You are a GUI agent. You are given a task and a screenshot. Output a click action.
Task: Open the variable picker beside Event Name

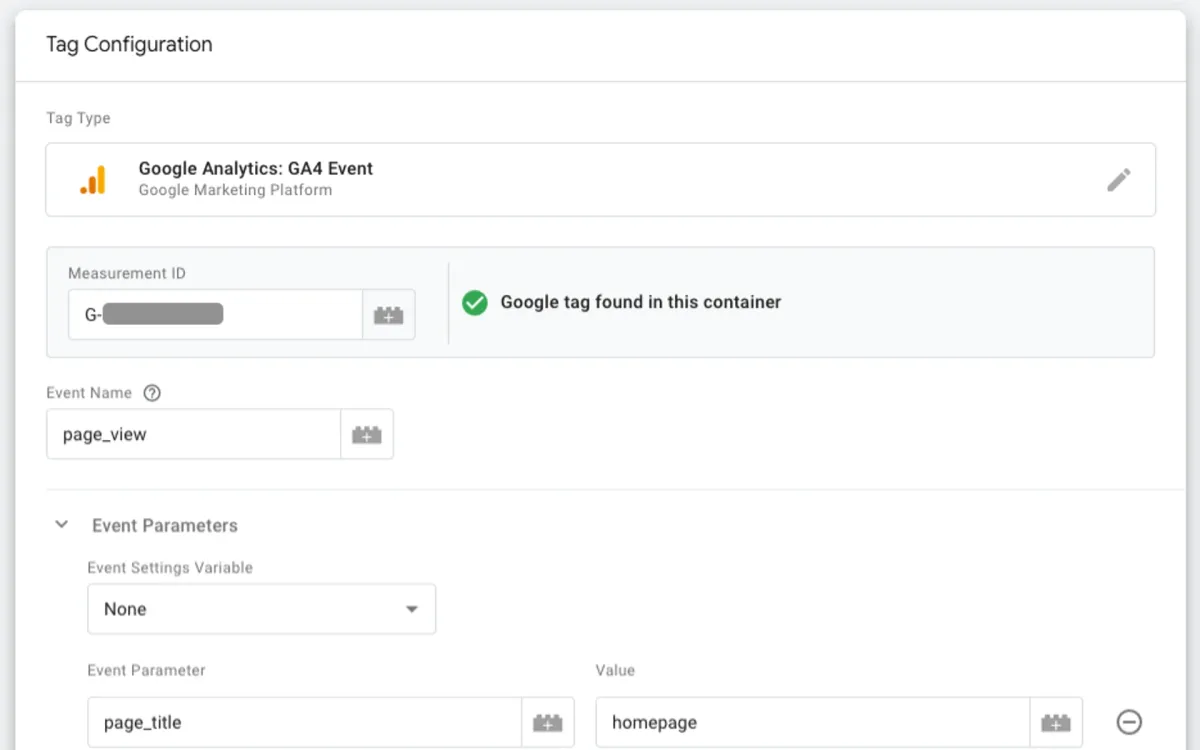tap(366, 434)
